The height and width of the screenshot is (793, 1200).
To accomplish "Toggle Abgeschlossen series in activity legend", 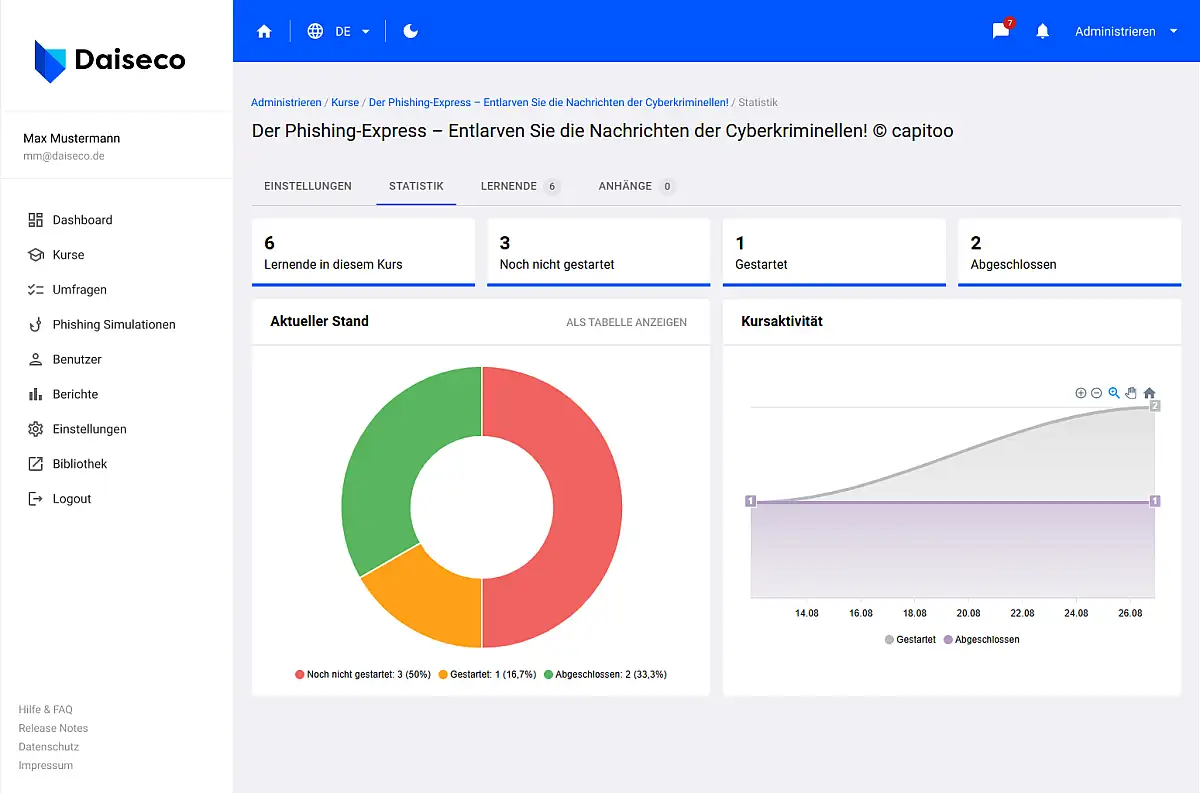I will [x=981, y=639].
